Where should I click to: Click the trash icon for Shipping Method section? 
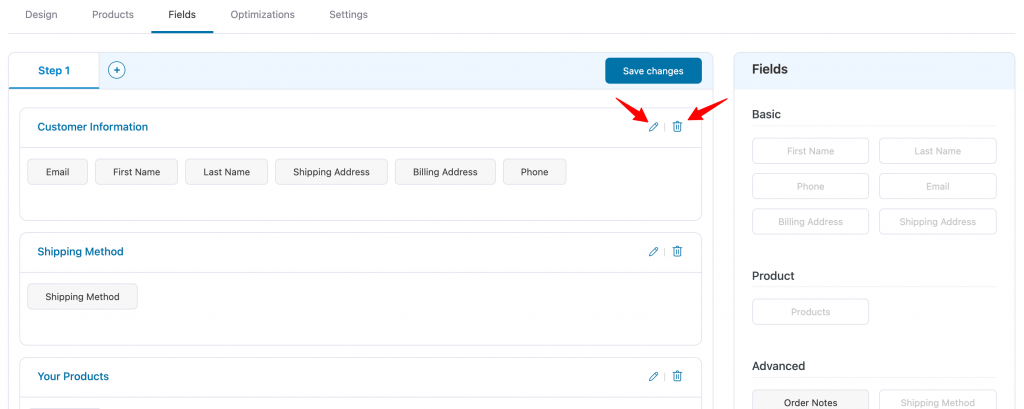coord(677,252)
